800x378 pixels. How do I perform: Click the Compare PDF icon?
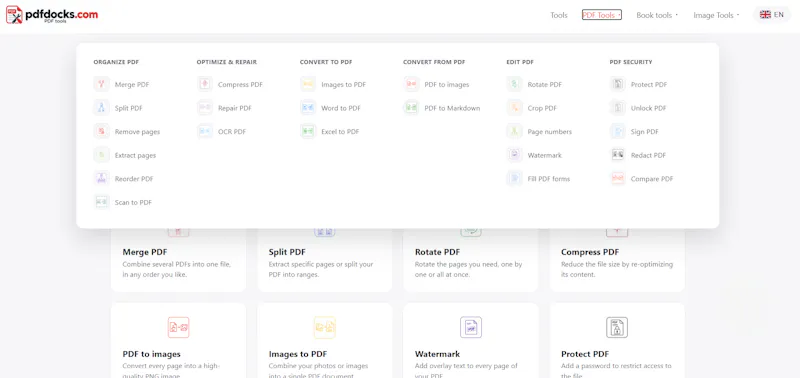[618, 179]
